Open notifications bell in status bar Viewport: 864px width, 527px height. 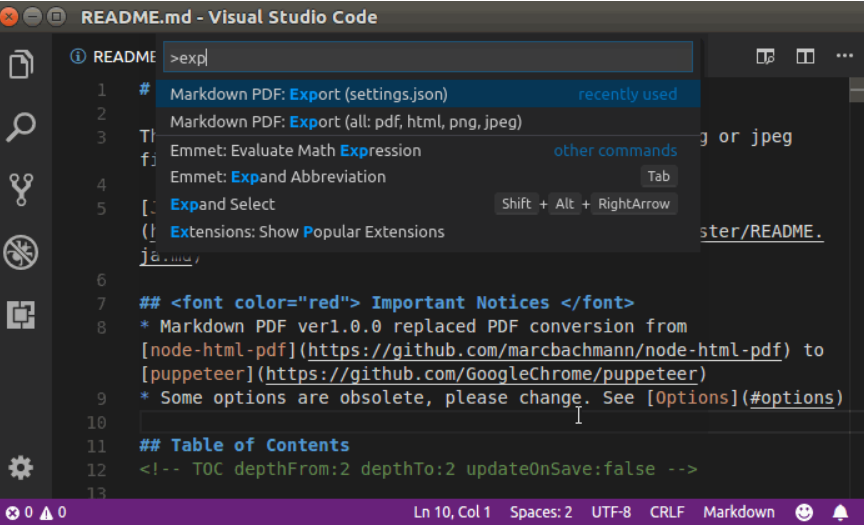(x=840, y=513)
